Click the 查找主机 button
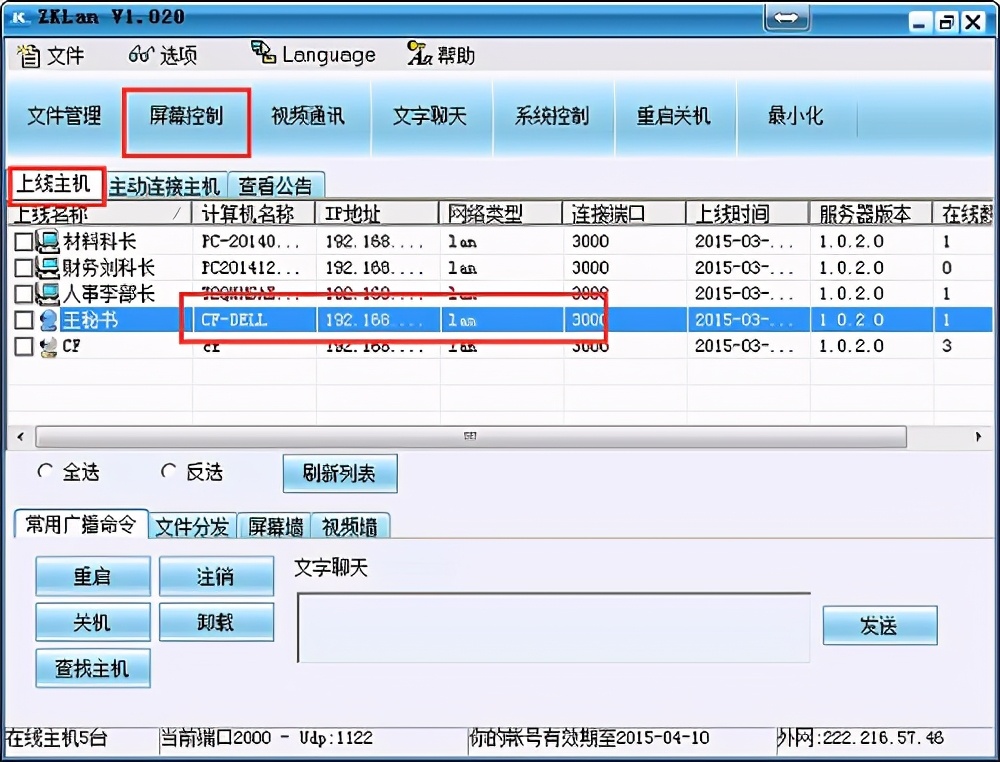The image size is (1000, 762). 92,668
